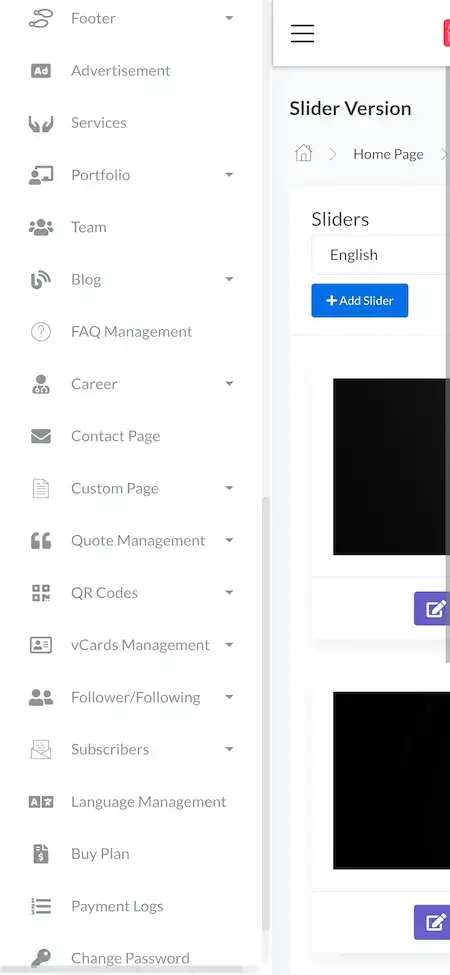450x975 pixels.
Task: Click the Career icon
Action: click(41, 384)
